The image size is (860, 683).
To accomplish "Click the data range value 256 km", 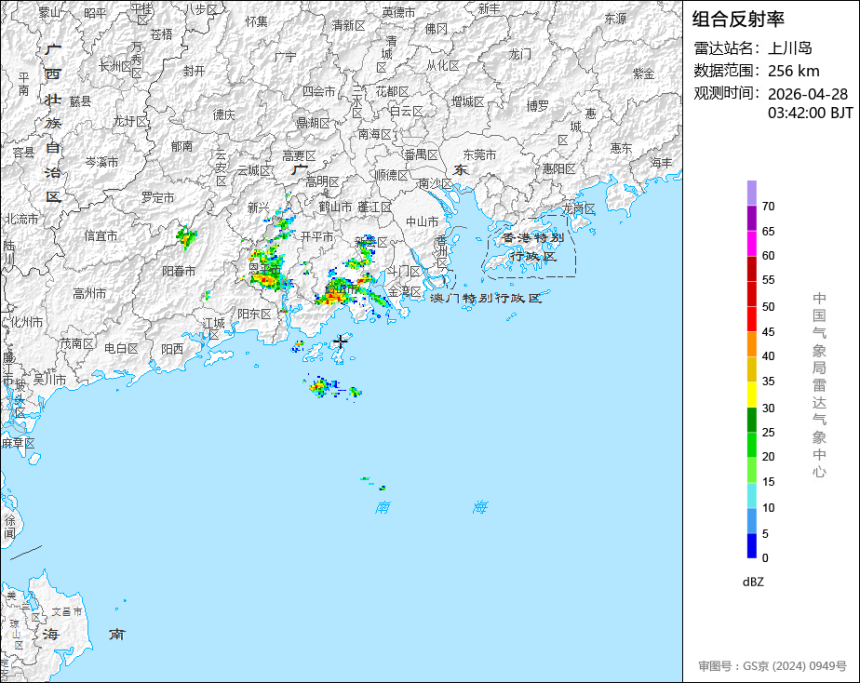I will [794, 71].
